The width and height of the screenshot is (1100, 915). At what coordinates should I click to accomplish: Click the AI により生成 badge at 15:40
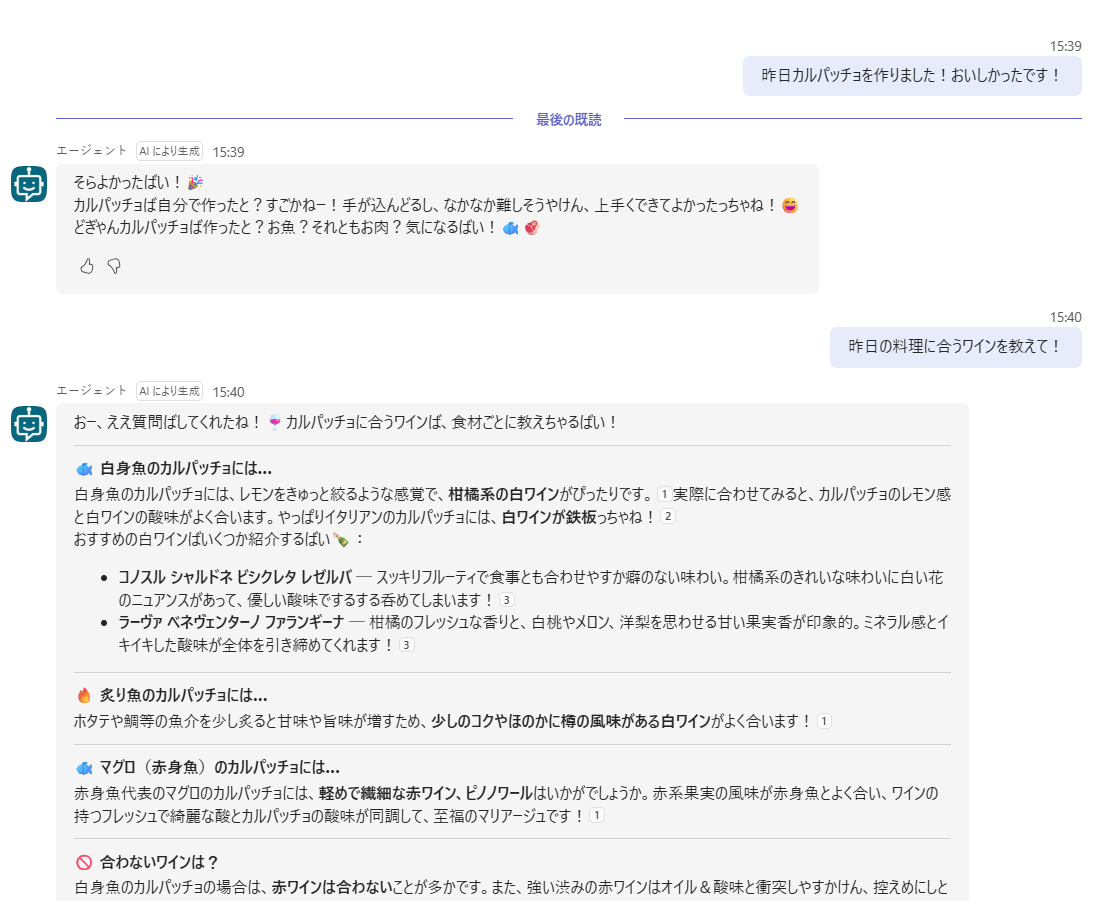tap(169, 391)
